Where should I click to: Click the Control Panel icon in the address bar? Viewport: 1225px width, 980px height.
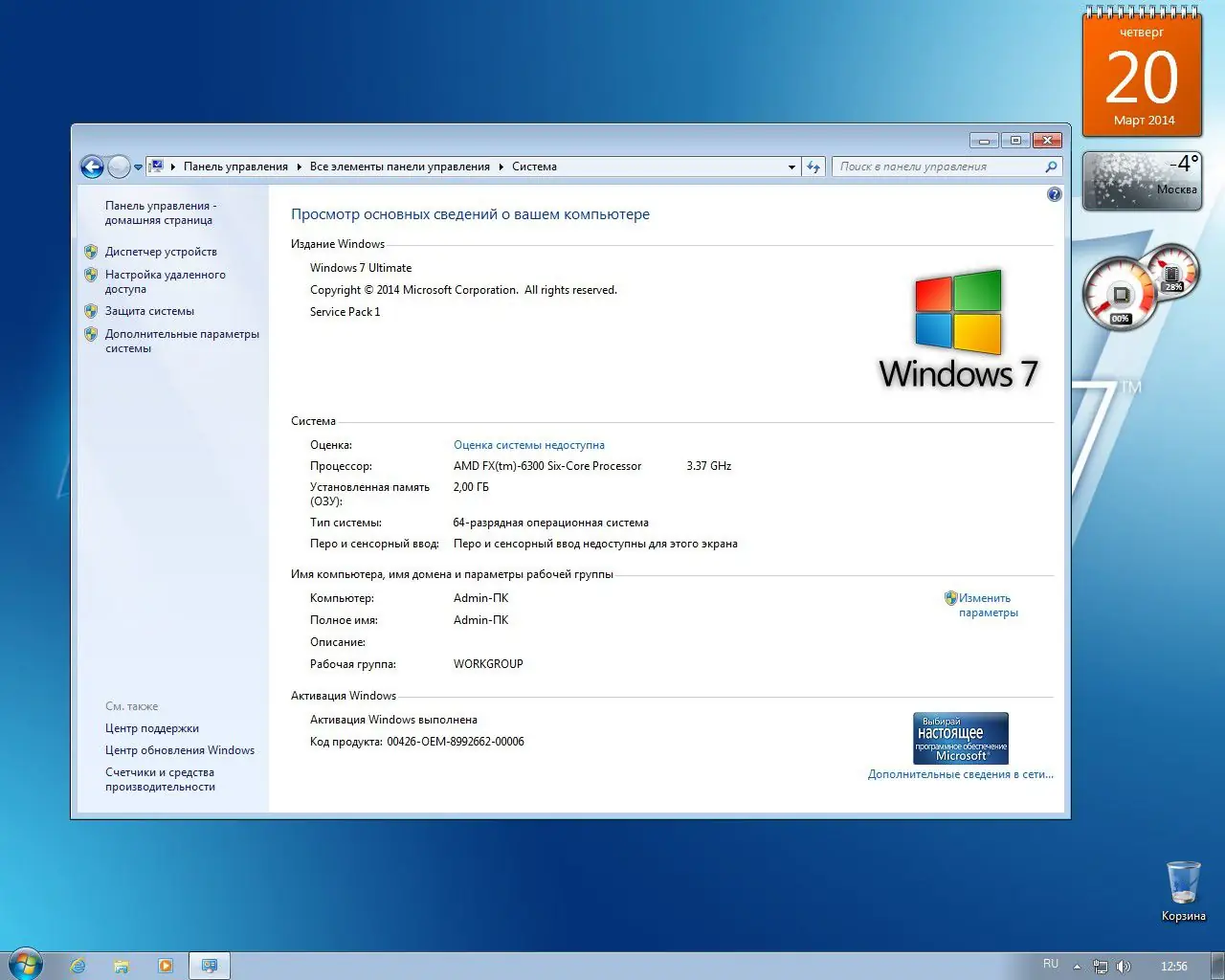tap(157, 167)
